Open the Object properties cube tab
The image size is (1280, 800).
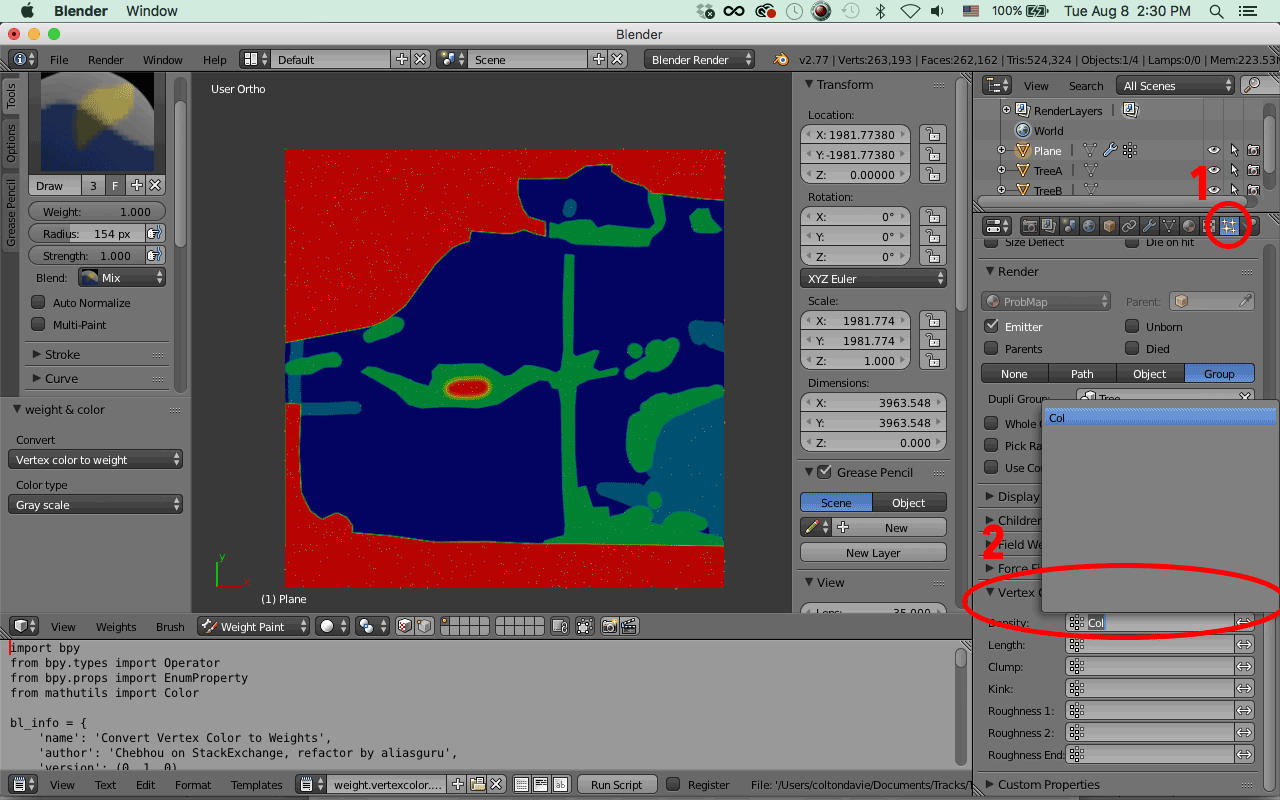[1109, 226]
